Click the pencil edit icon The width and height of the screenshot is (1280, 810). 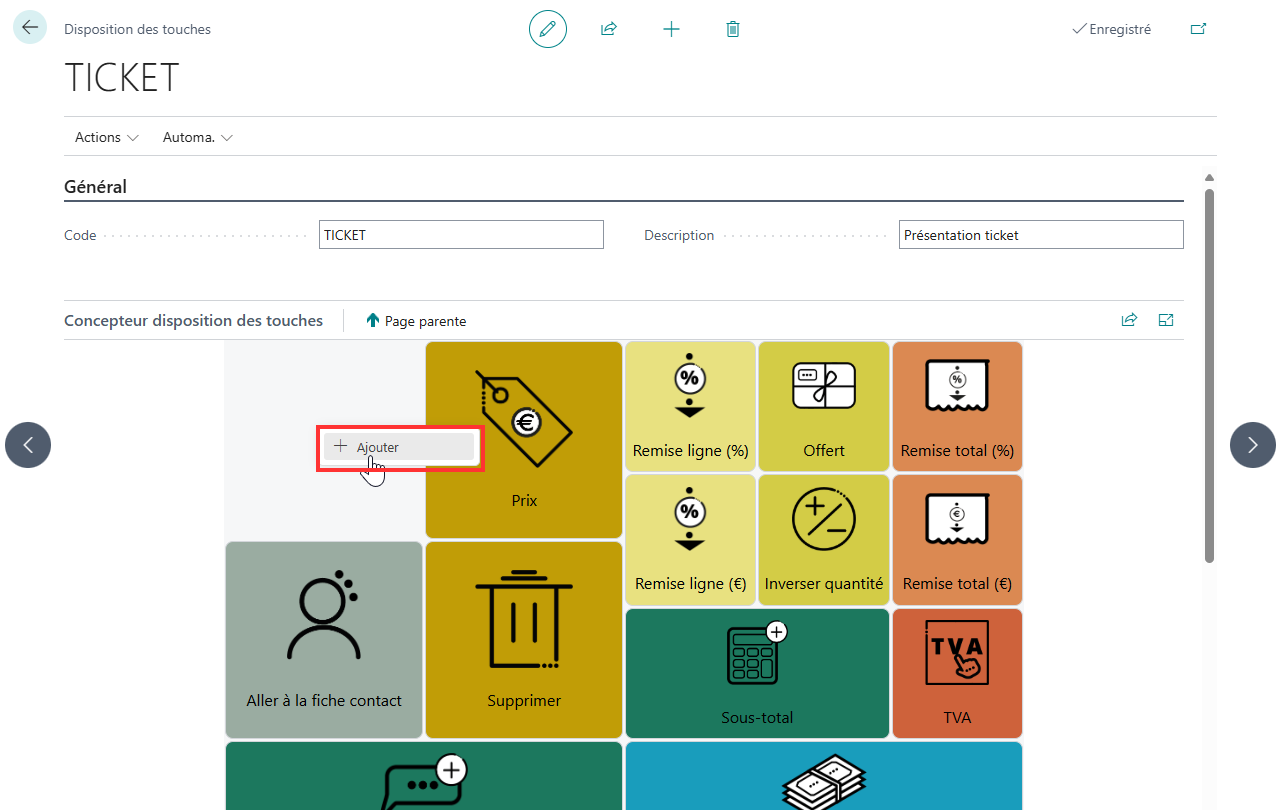(x=548, y=29)
